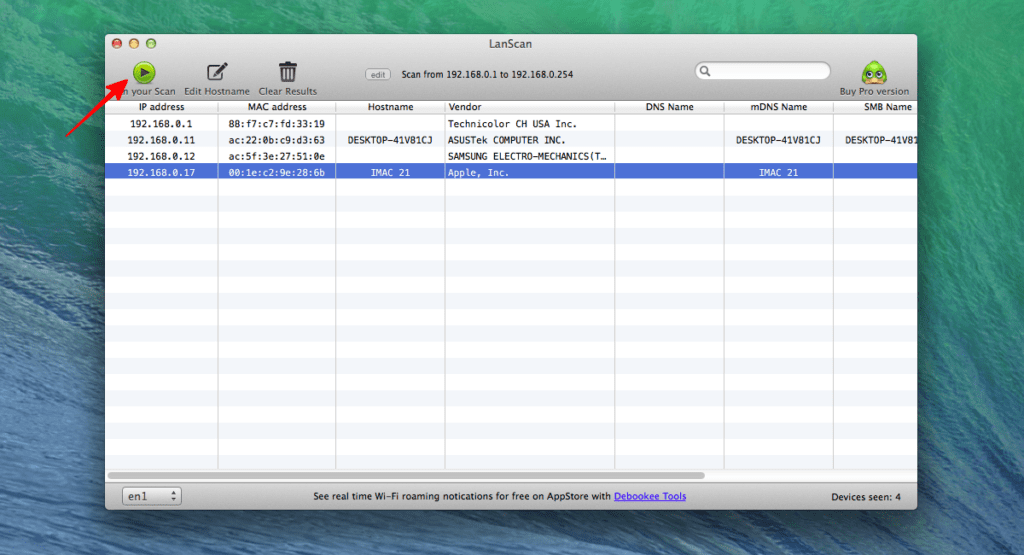Open the en1 network interface dropdown
The height and width of the screenshot is (555, 1024).
[151, 496]
